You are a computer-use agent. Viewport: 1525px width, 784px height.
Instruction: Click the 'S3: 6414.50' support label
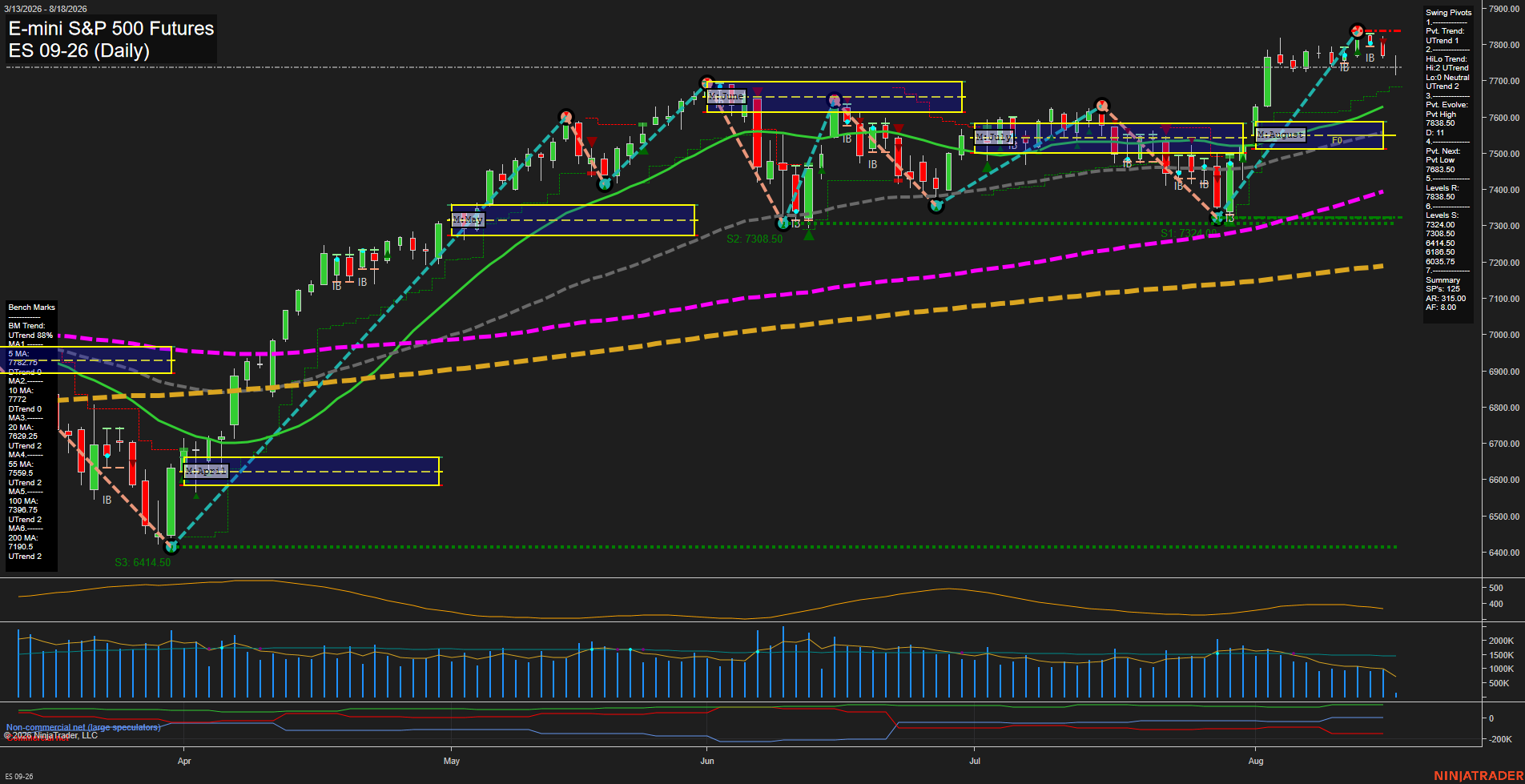pyautogui.click(x=143, y=563)
